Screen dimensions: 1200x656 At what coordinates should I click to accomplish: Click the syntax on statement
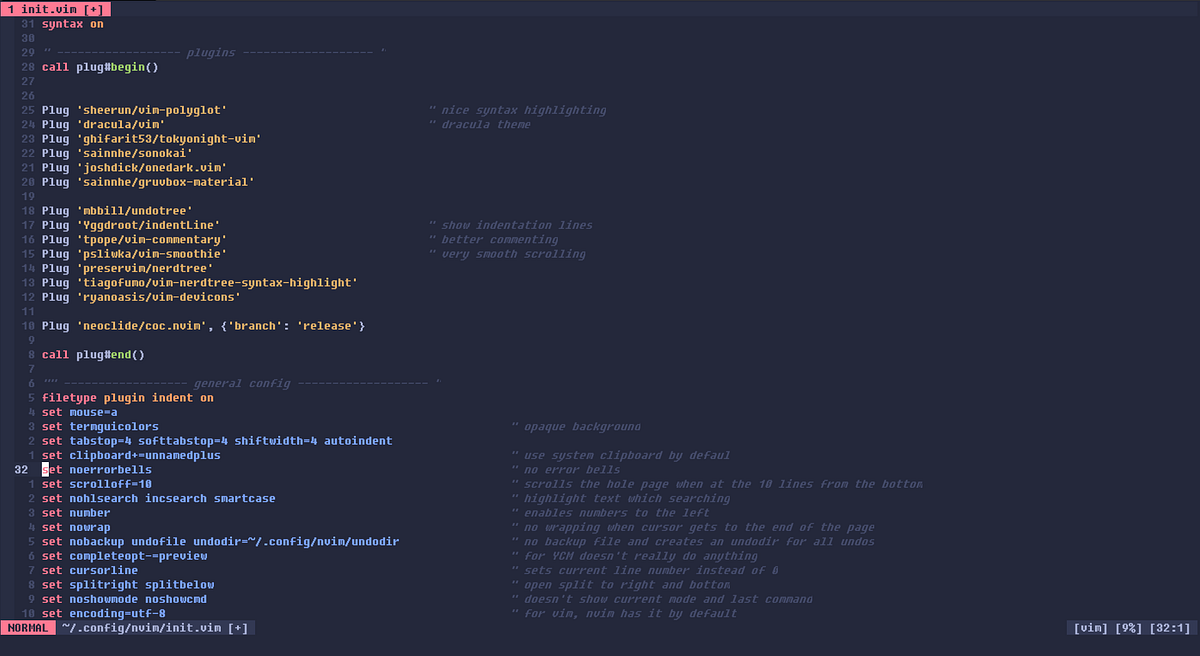pos(70,23)
